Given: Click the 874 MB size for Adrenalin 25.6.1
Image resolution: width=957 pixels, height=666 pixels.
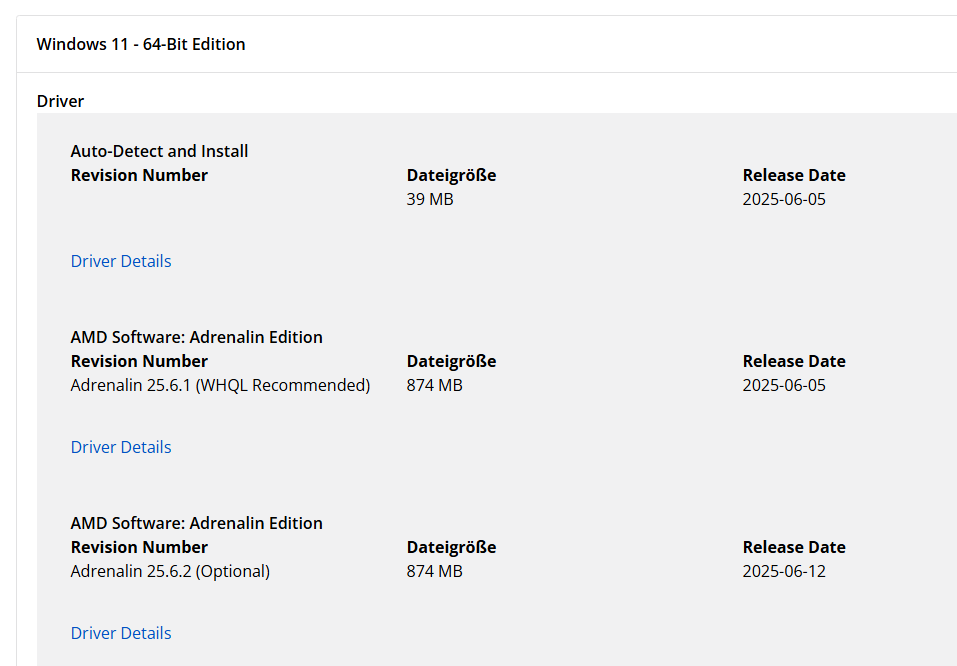Looking at the screenshot, I should (x=434, y=385).
